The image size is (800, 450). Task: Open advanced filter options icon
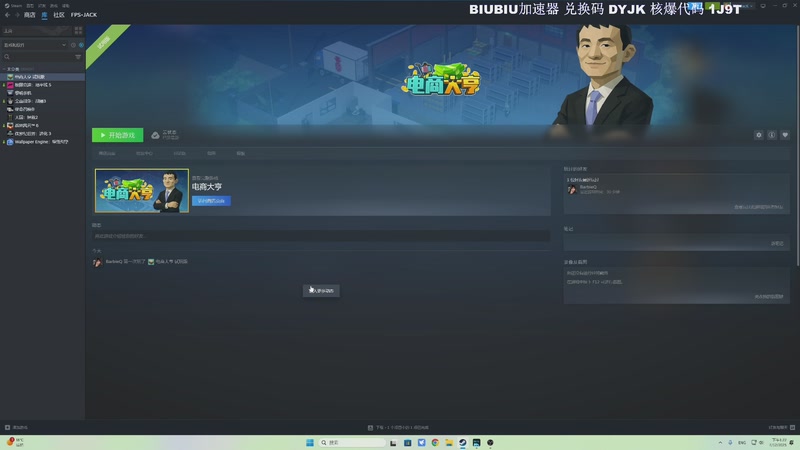coord(78,57)
